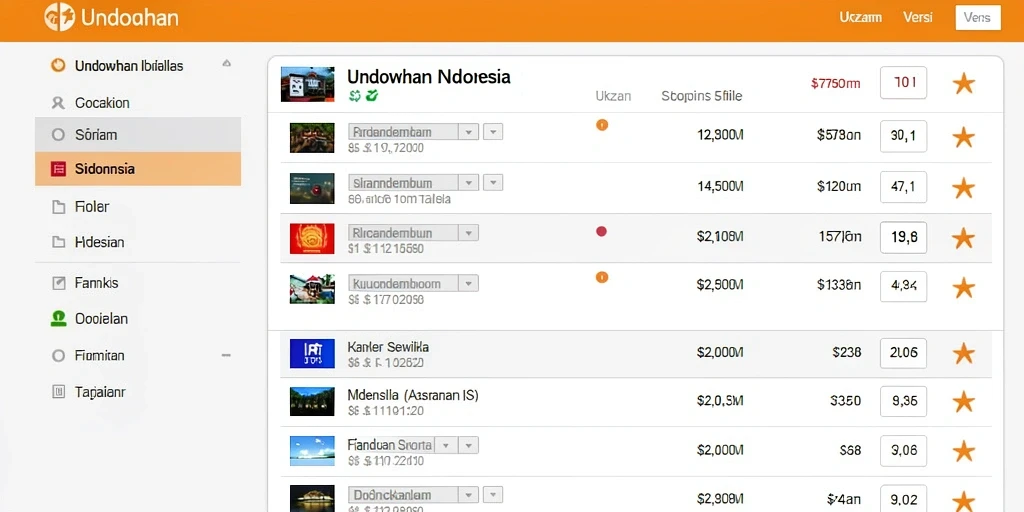This screenshot has height=512, width=1024.
Task: Click the edit icon beside Fannkis
Action: tap(58, 283)
